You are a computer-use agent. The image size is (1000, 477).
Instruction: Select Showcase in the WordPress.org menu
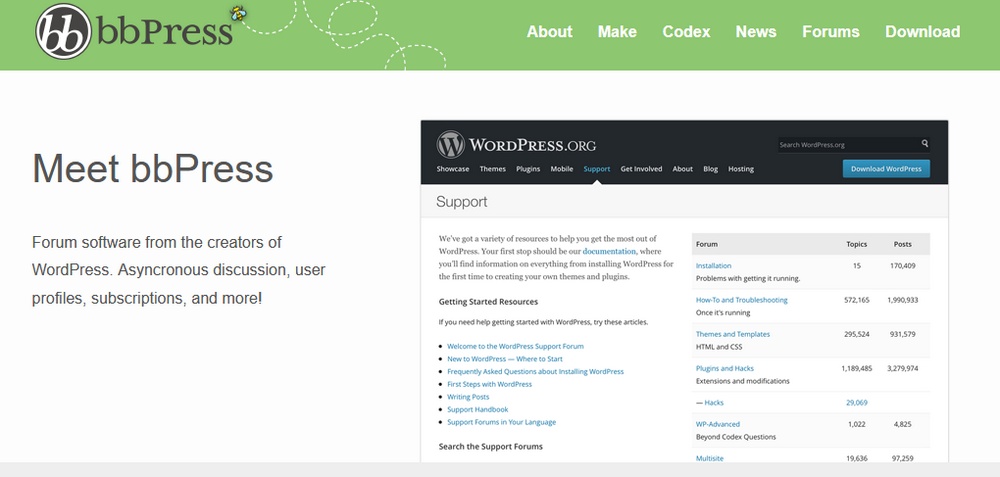pyautogui.click(x=453, y=169)
